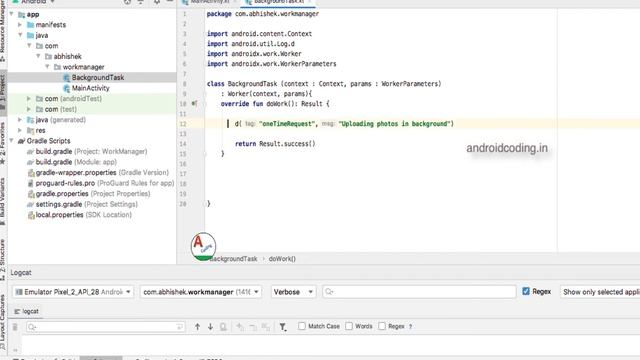Click the fold marker on line 10

[205, 104]
